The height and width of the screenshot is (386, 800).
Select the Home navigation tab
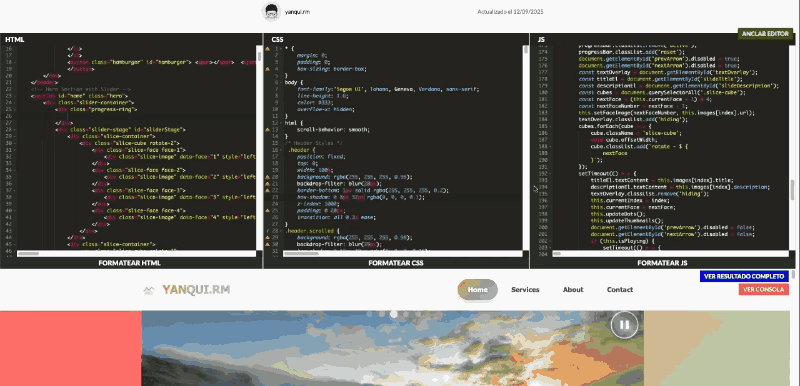[477, 290]
